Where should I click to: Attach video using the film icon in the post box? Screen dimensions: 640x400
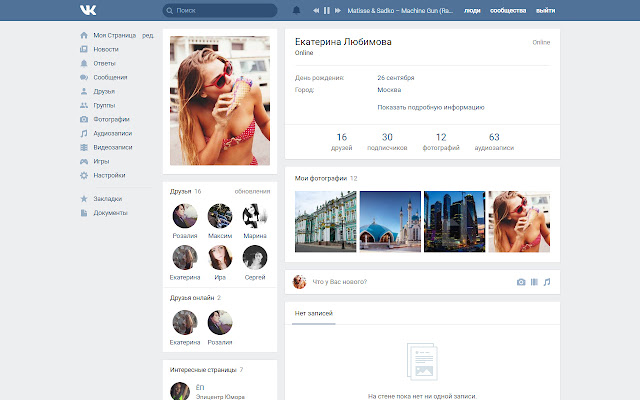coord(534,282)
